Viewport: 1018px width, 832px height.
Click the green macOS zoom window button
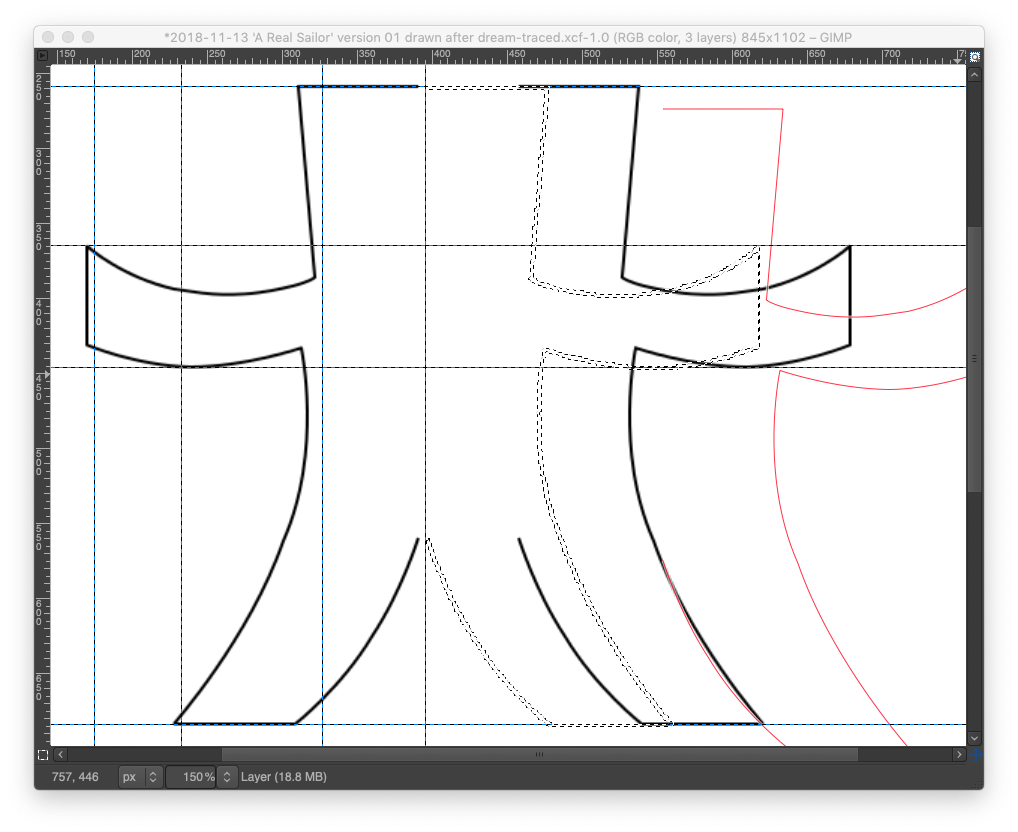(x=88, y=36)
